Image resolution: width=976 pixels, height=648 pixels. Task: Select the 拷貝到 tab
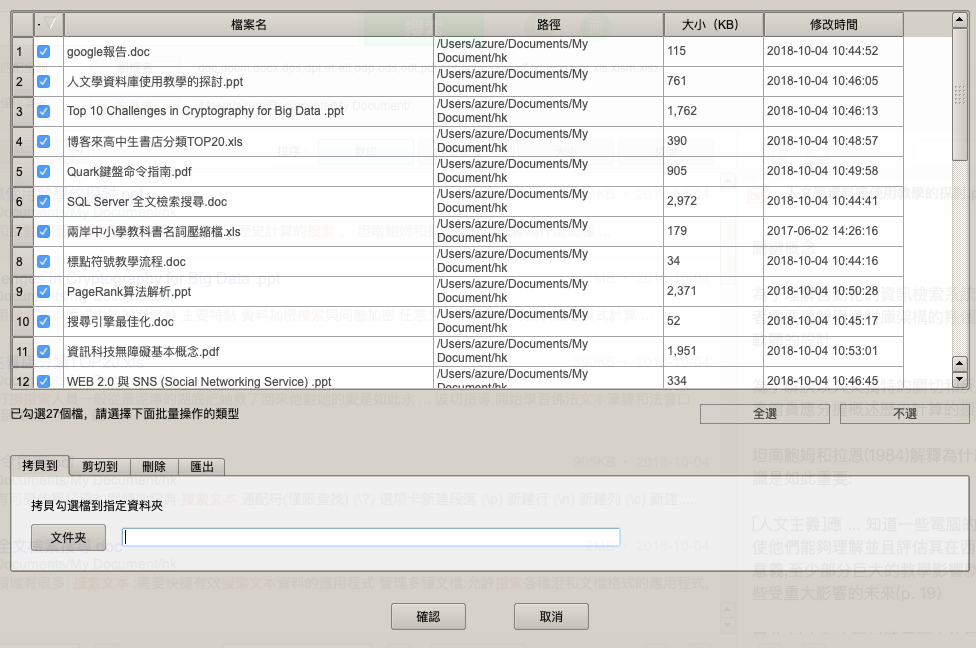40,466
